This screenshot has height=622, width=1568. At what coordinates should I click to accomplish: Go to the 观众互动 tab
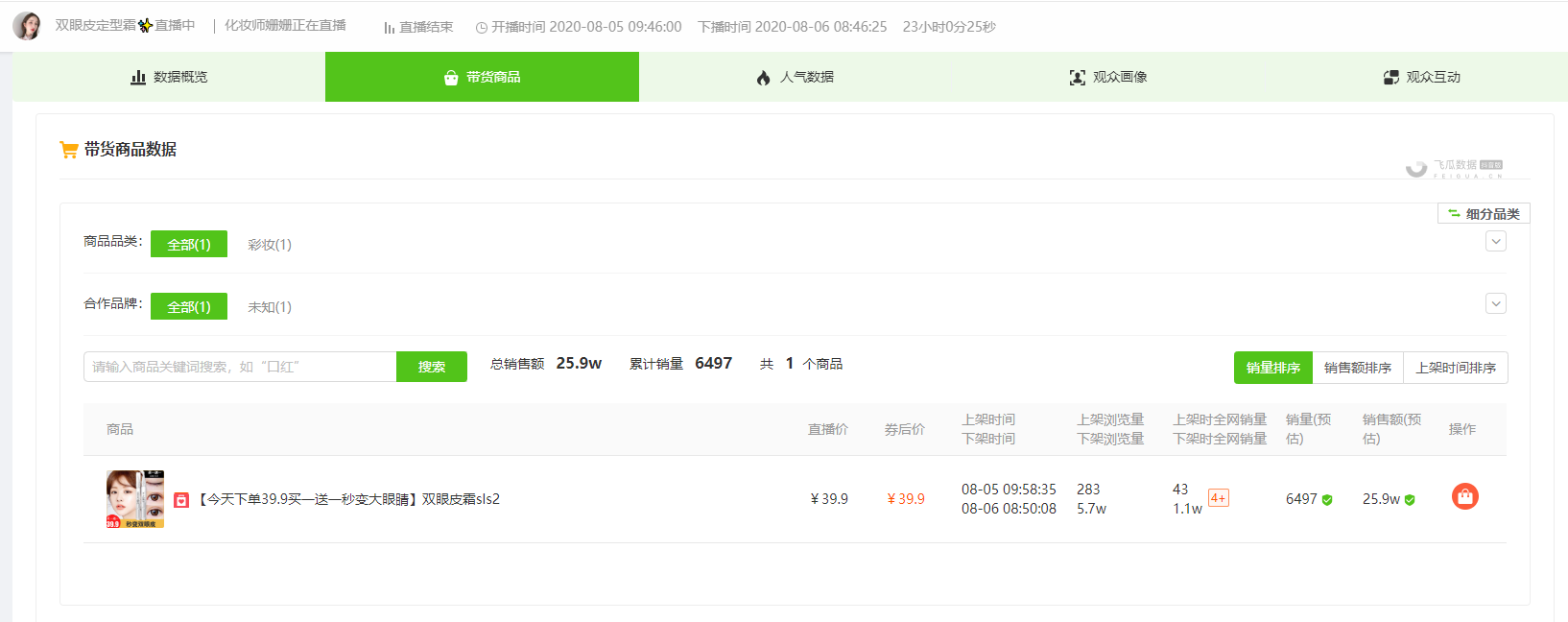(1421, 77)
